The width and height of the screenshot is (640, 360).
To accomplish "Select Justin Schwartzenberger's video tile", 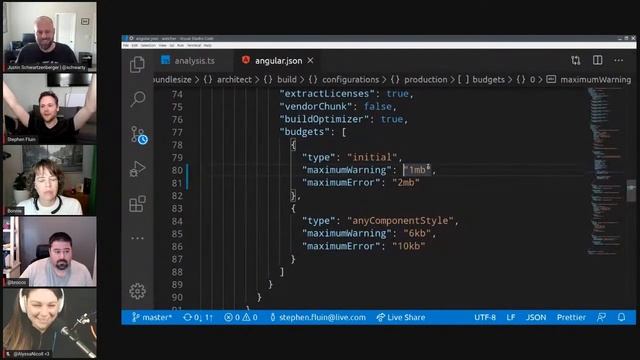I will (50, 37).
